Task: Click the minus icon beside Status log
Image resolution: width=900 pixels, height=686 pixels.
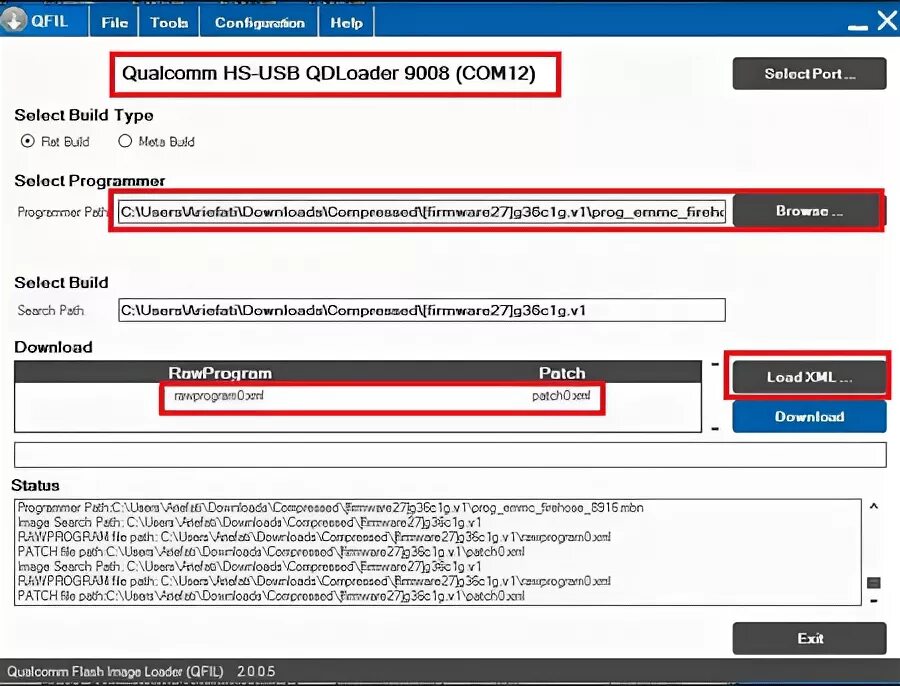Action: pos(874,601)
